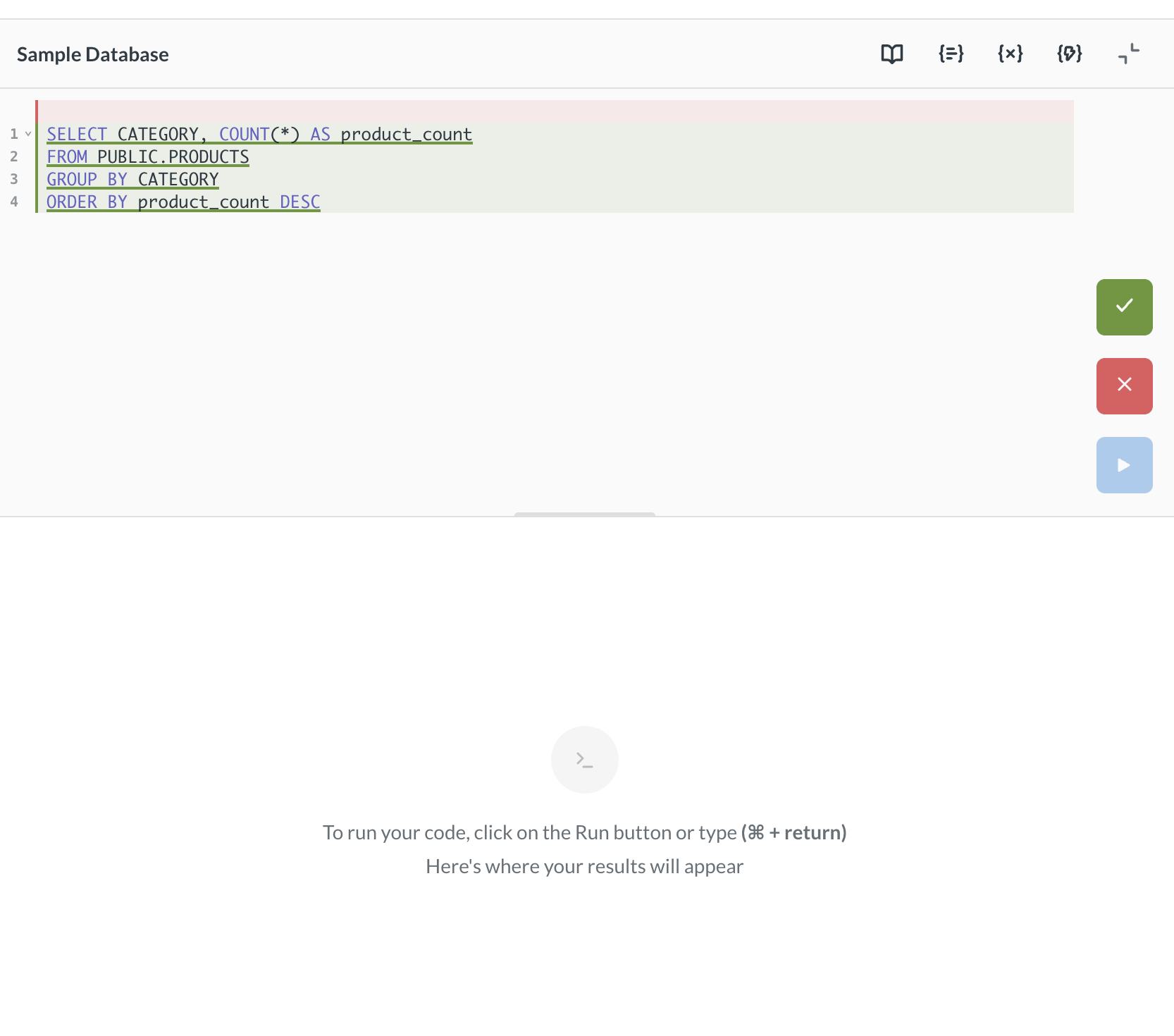Click the COUNT function in line 1
Image resolution: width=1174 pixels, height=1036 pixels.
coord(244,134)
